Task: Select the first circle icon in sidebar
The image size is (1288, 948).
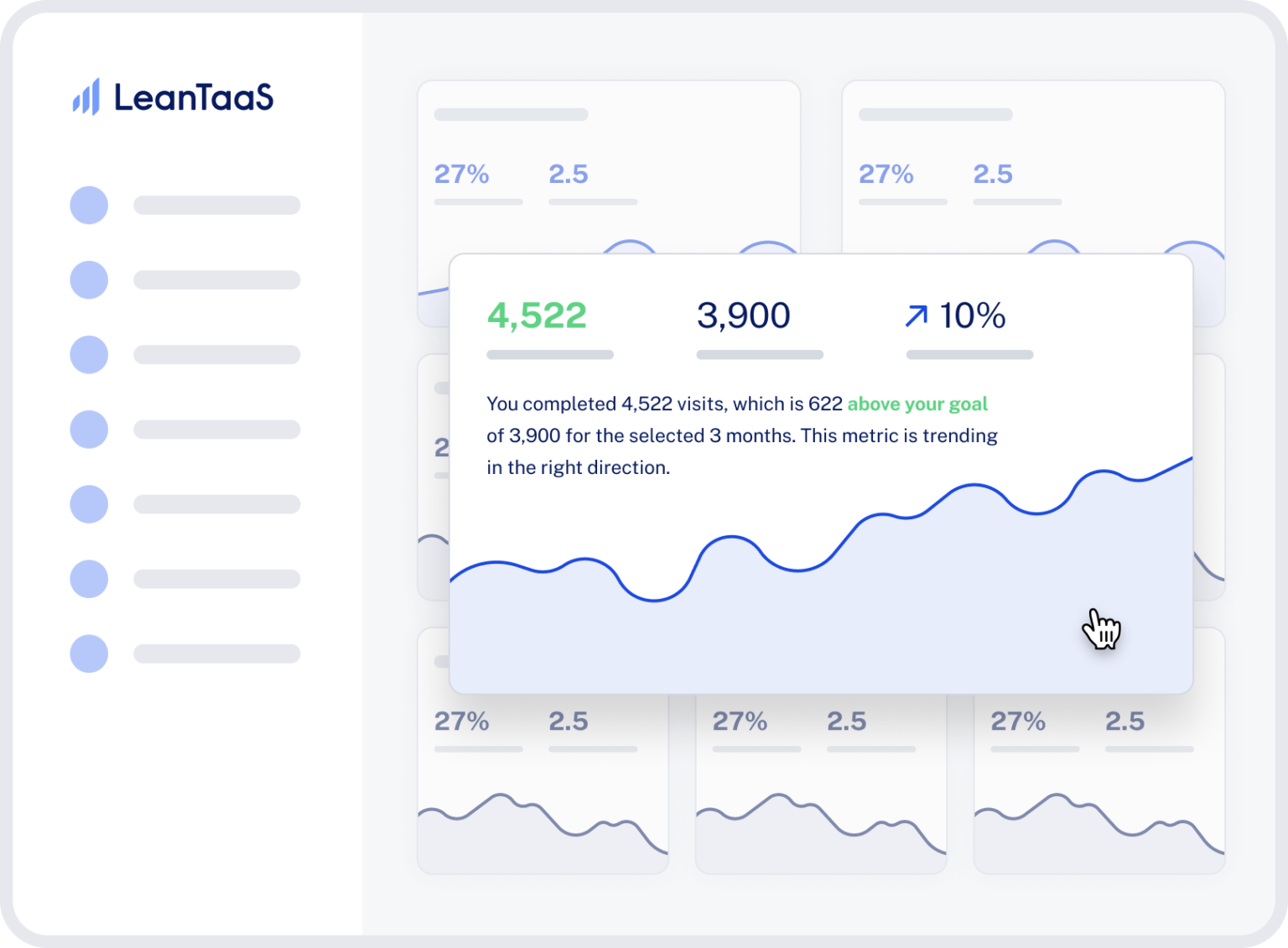Action: [89, 206]
